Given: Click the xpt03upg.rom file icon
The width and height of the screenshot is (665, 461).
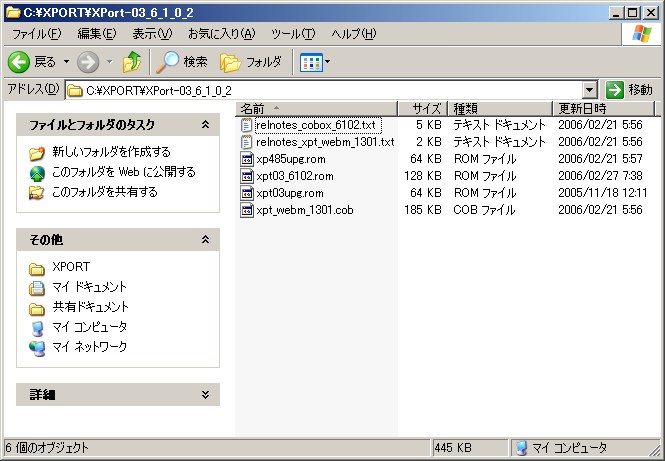Looking at the screenshot, I should click(246, 193).
